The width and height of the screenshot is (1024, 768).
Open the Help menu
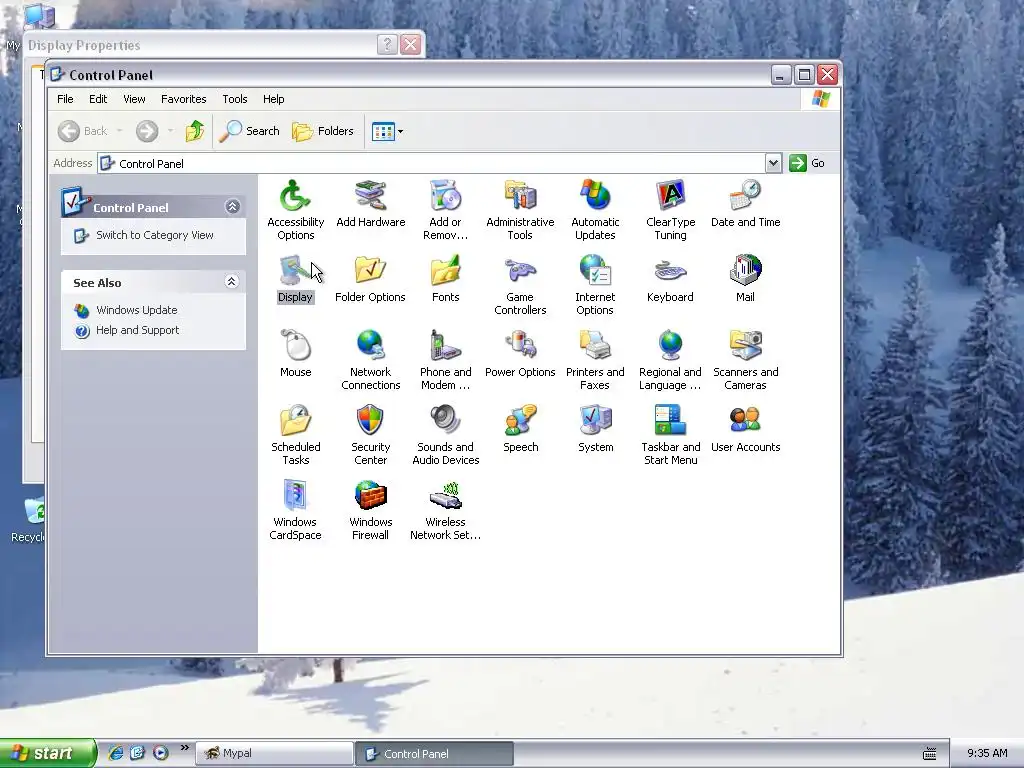(x=274, y=99)
